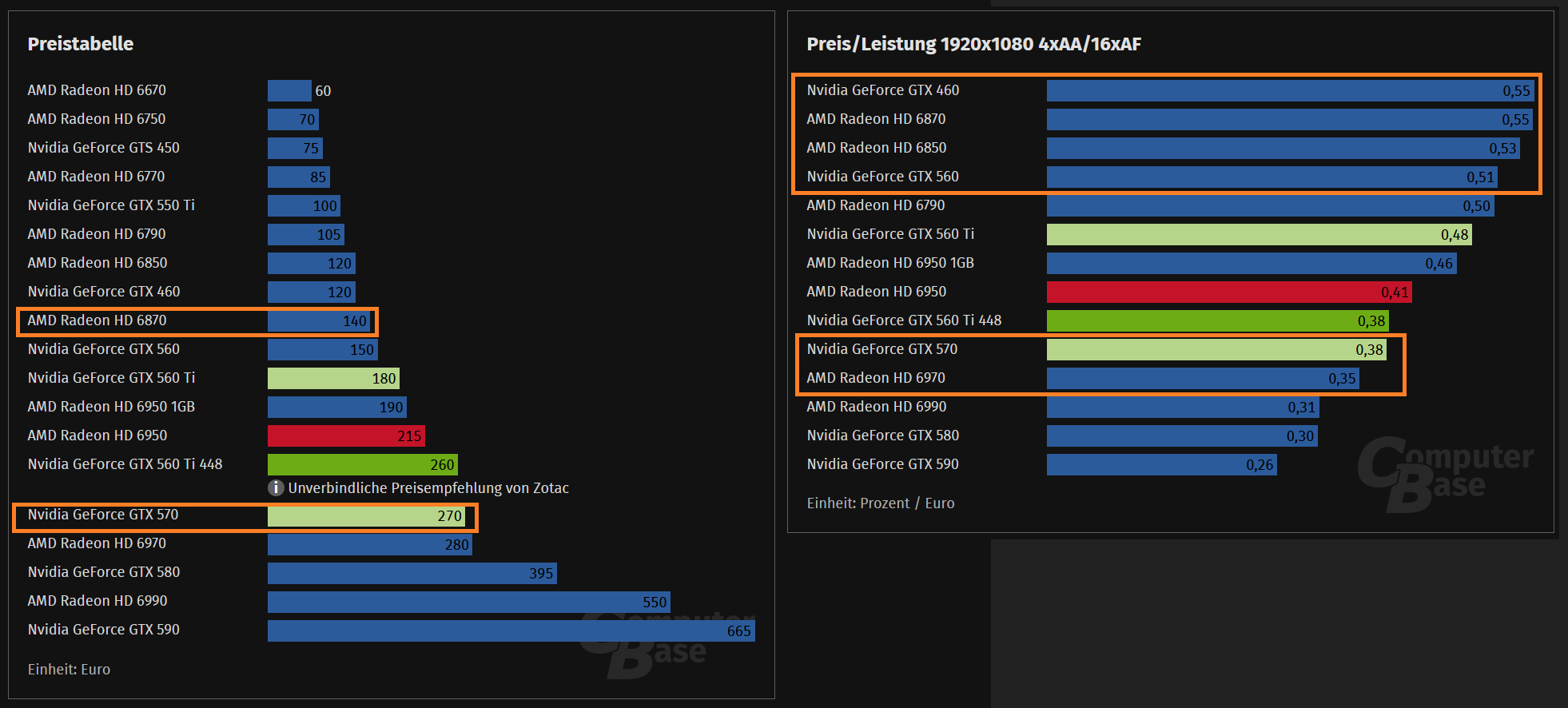Click AMD Radeon HD 6990 in Preis/Leistung chart
Image resolution: width=1568 pixels, height=708 pixels.
tap(877, 407)
